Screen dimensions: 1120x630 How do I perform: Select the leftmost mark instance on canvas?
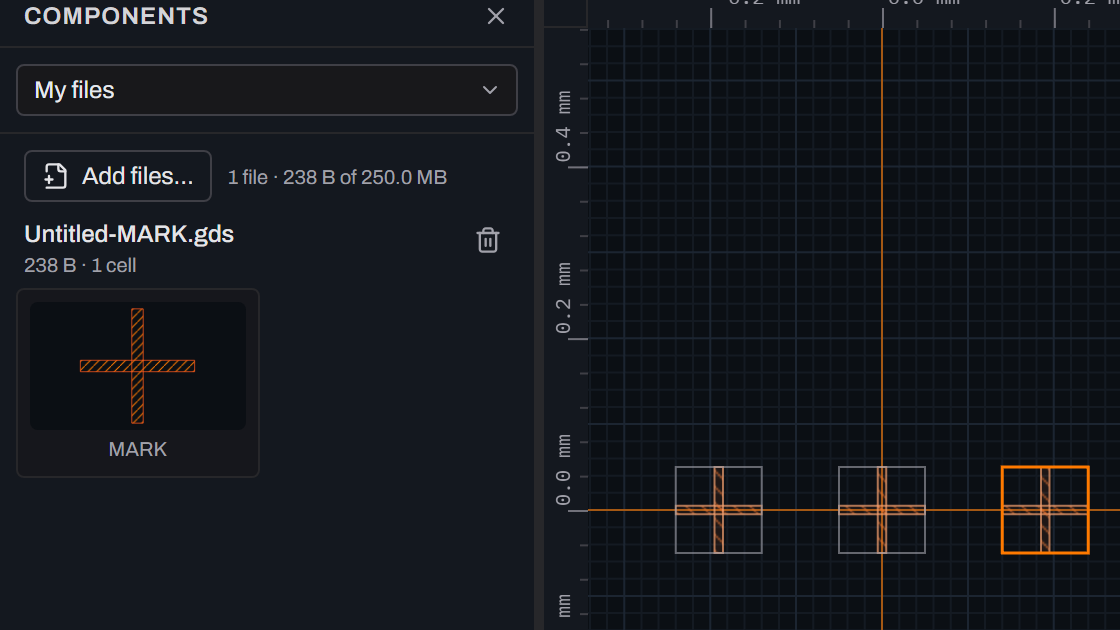(x=719, y=510)
